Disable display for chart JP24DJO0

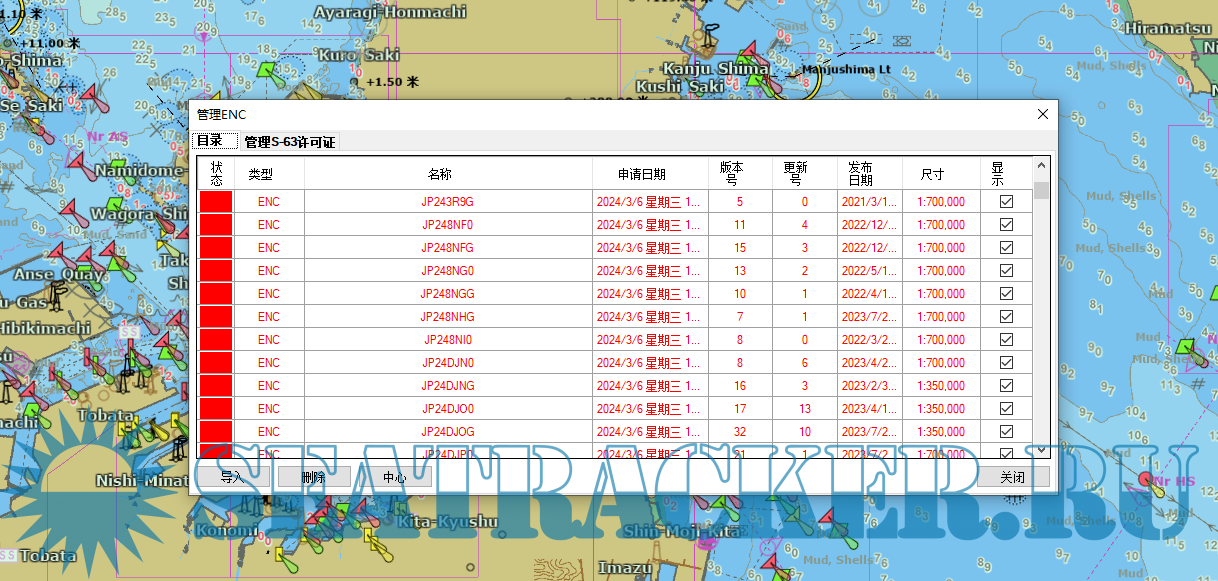(x=1006, y=409)
